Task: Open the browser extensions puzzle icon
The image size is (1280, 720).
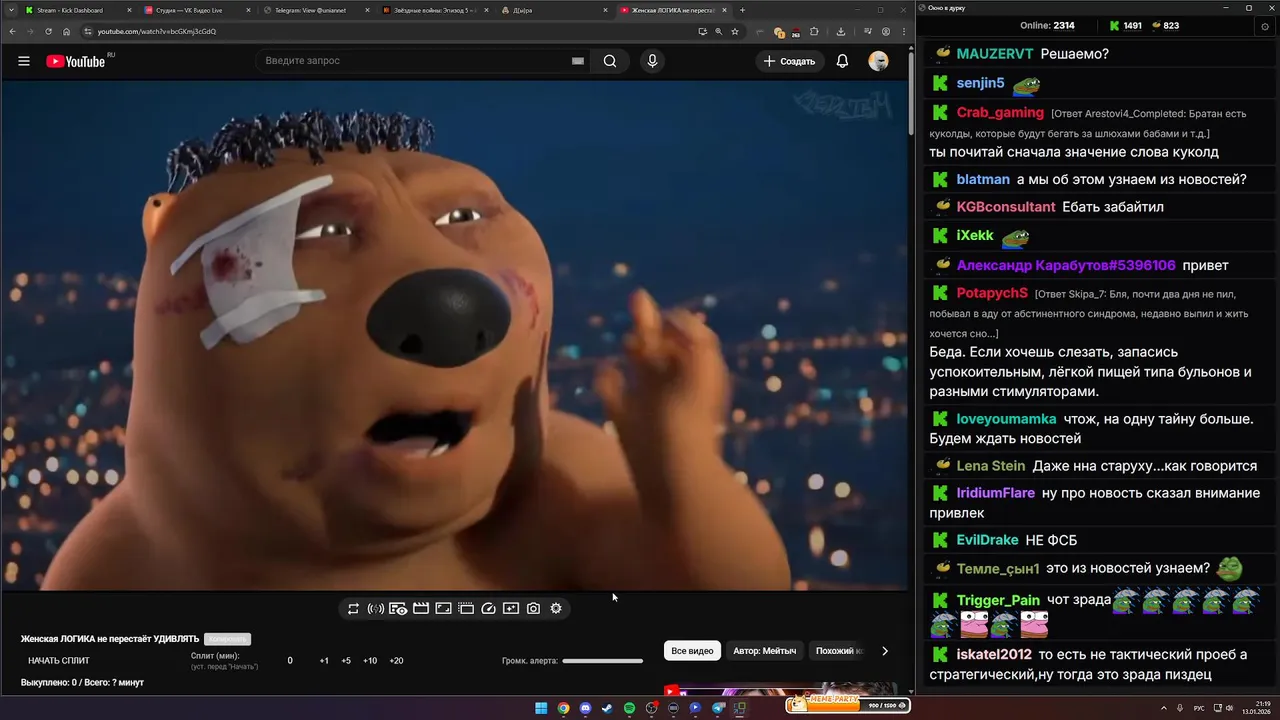Action: click(813, 31)
